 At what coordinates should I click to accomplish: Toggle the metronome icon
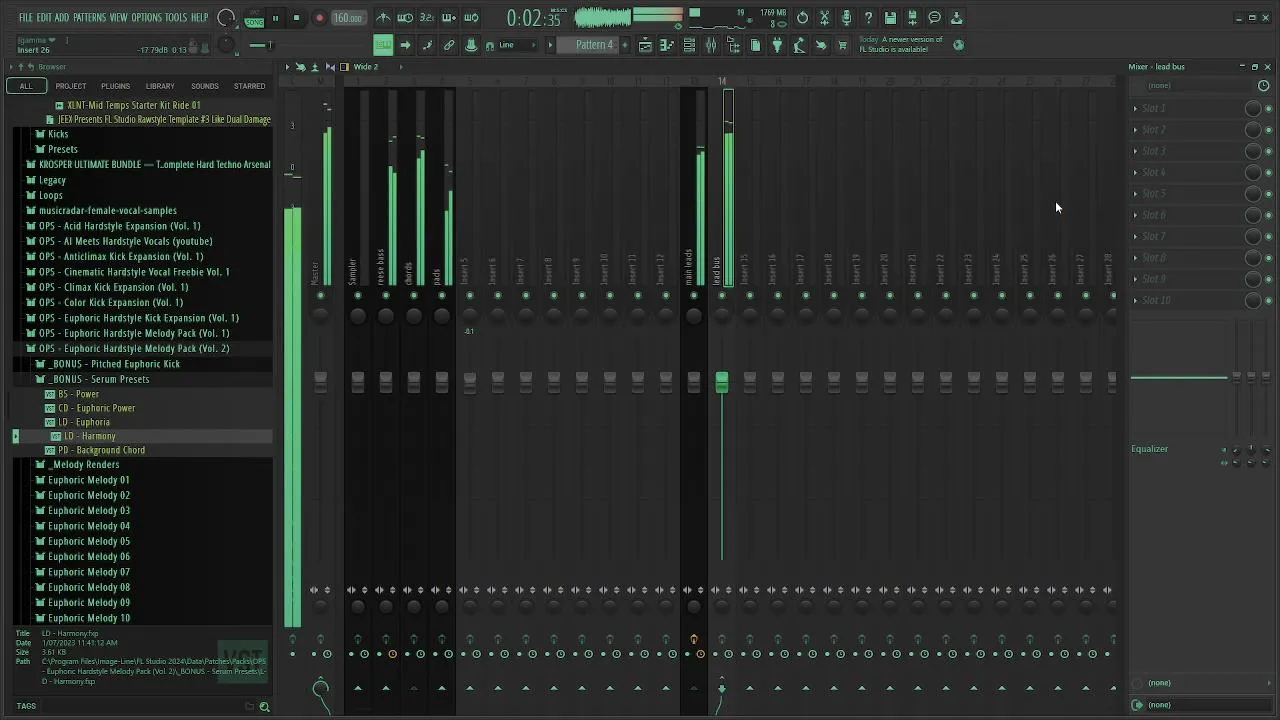[x=383, y=18]
